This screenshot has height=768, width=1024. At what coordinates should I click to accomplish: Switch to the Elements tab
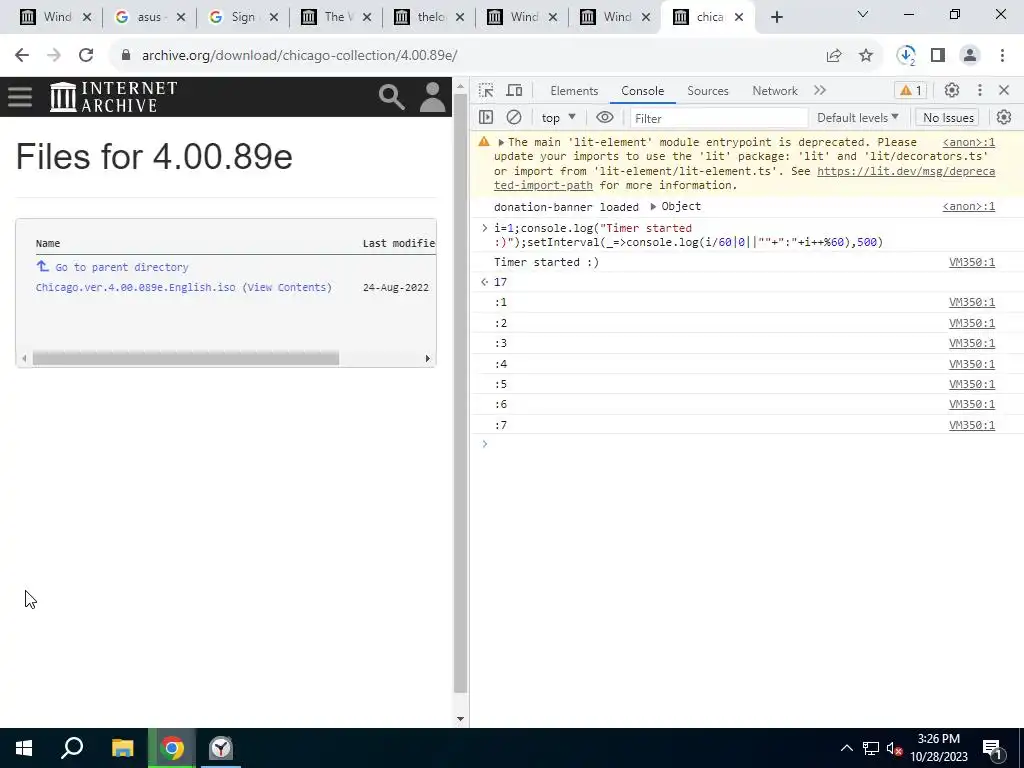(574, 91)
